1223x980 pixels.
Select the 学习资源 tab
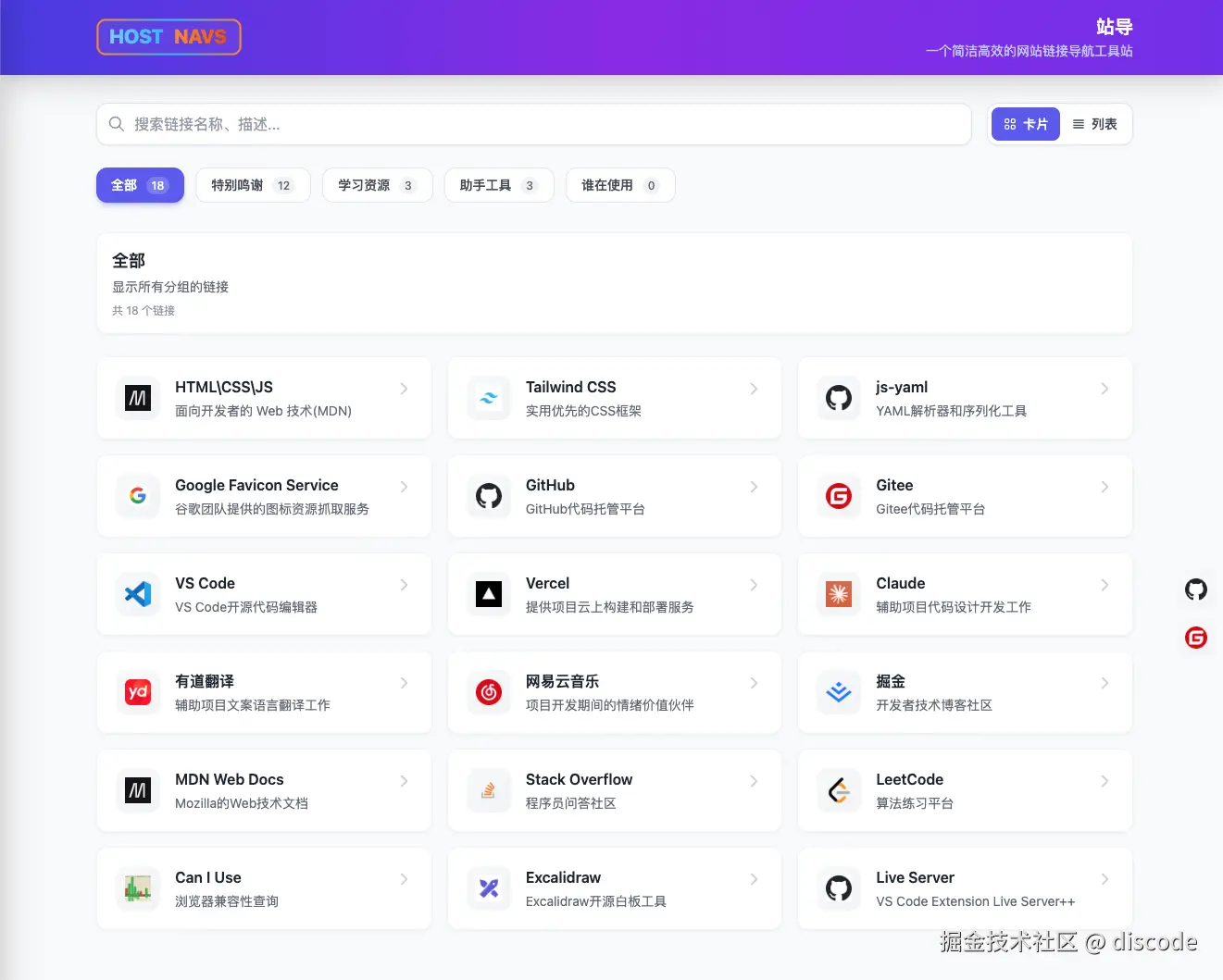click(377, 185)
